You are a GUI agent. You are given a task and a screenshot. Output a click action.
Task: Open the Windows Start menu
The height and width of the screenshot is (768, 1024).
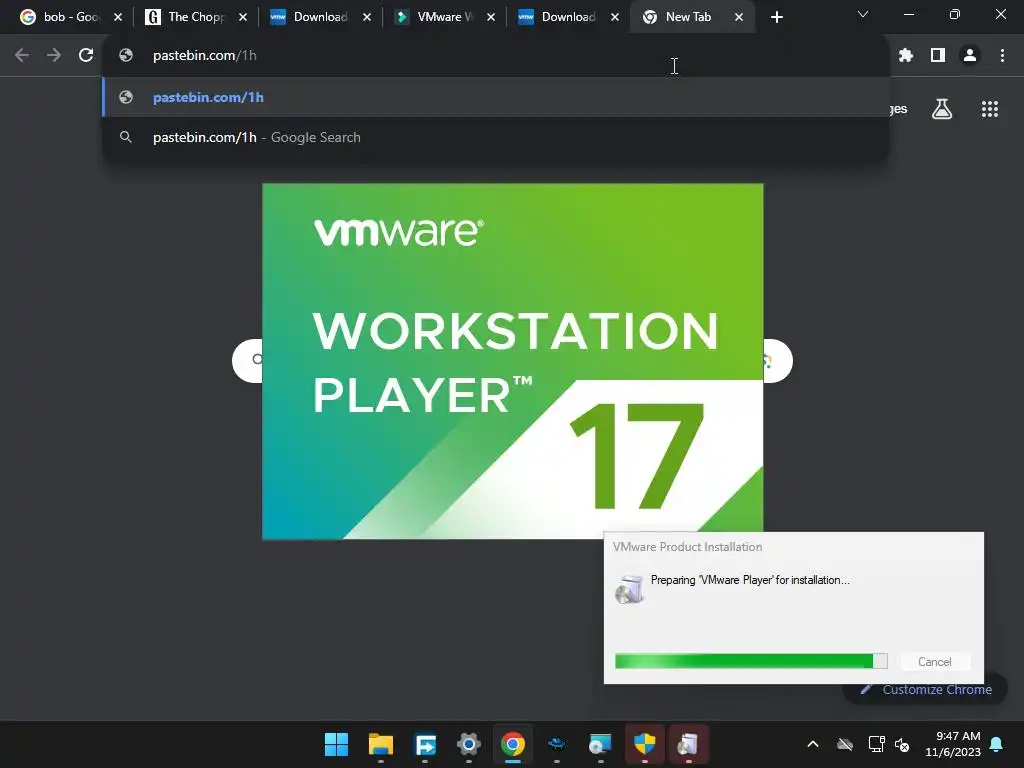[336, 744]
